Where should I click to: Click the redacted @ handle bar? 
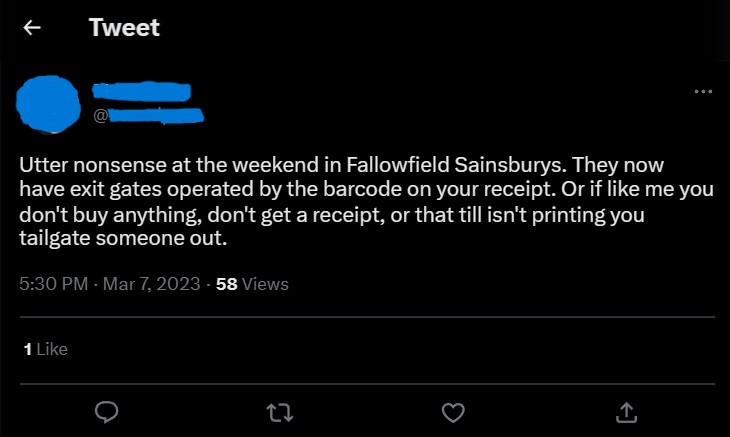tap(155, 115)
